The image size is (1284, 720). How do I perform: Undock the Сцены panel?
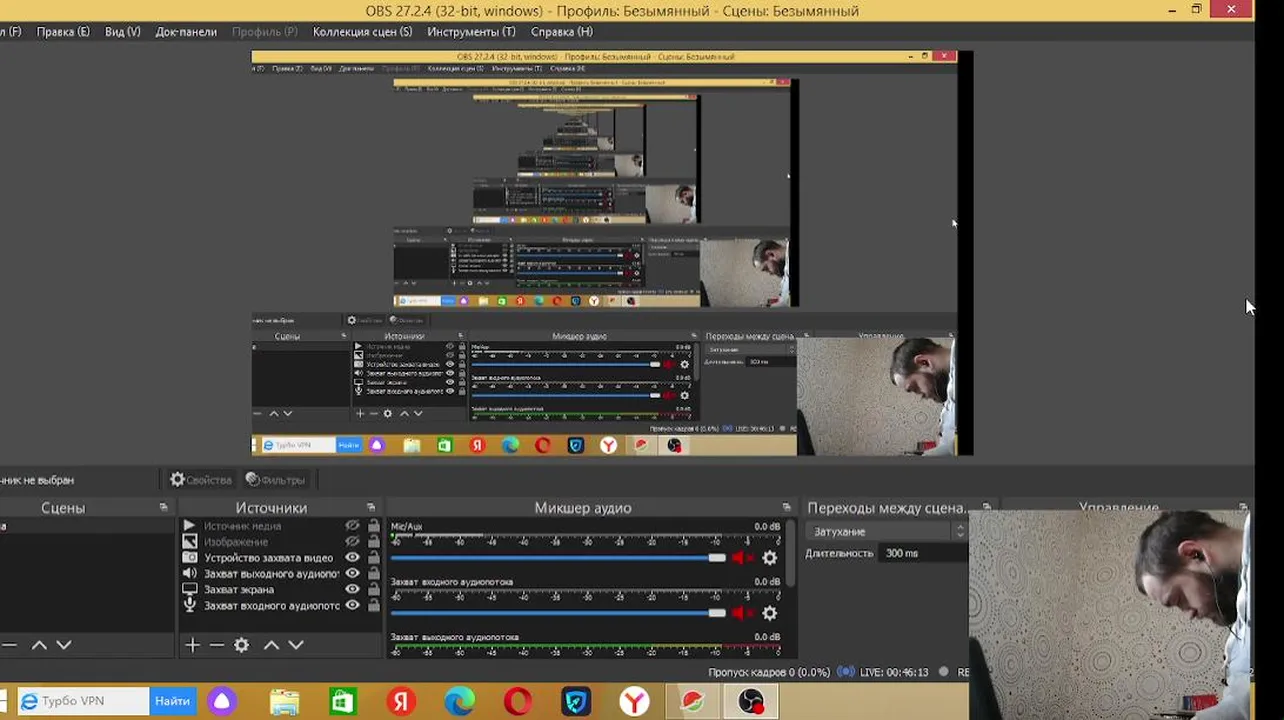(x=163, y=508)
